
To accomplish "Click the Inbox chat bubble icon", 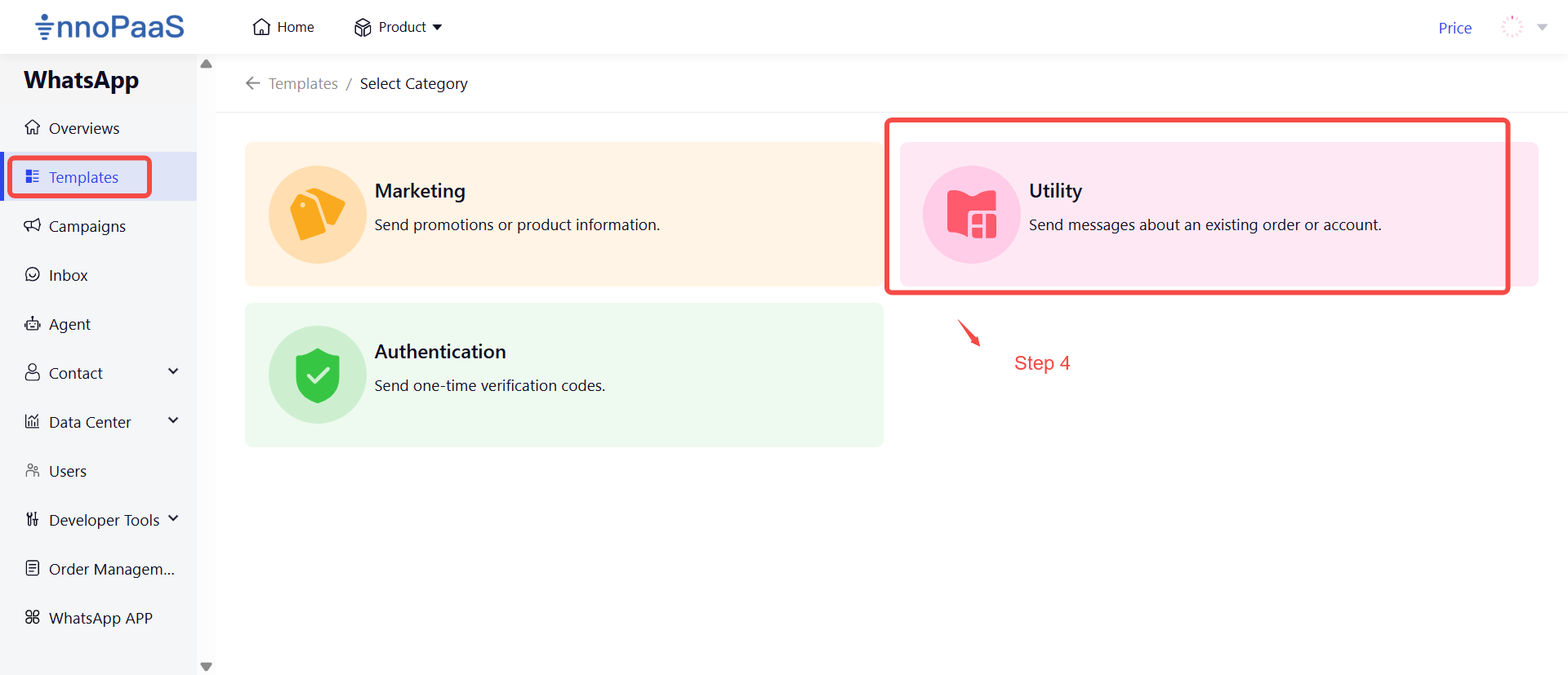I will click(33, 274).
